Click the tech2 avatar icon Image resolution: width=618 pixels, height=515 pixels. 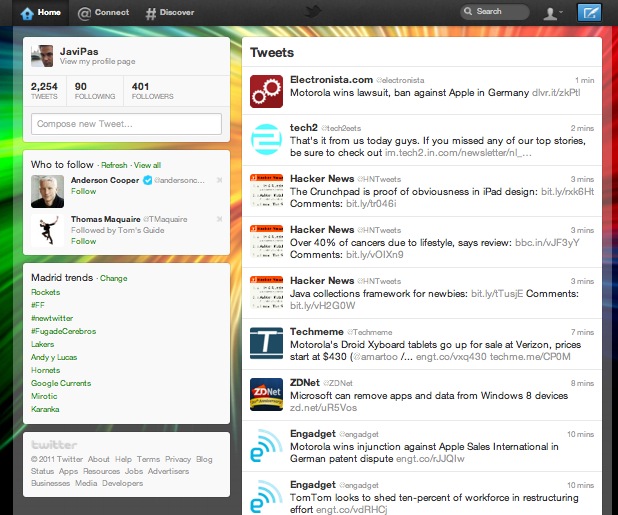[266, 139]
